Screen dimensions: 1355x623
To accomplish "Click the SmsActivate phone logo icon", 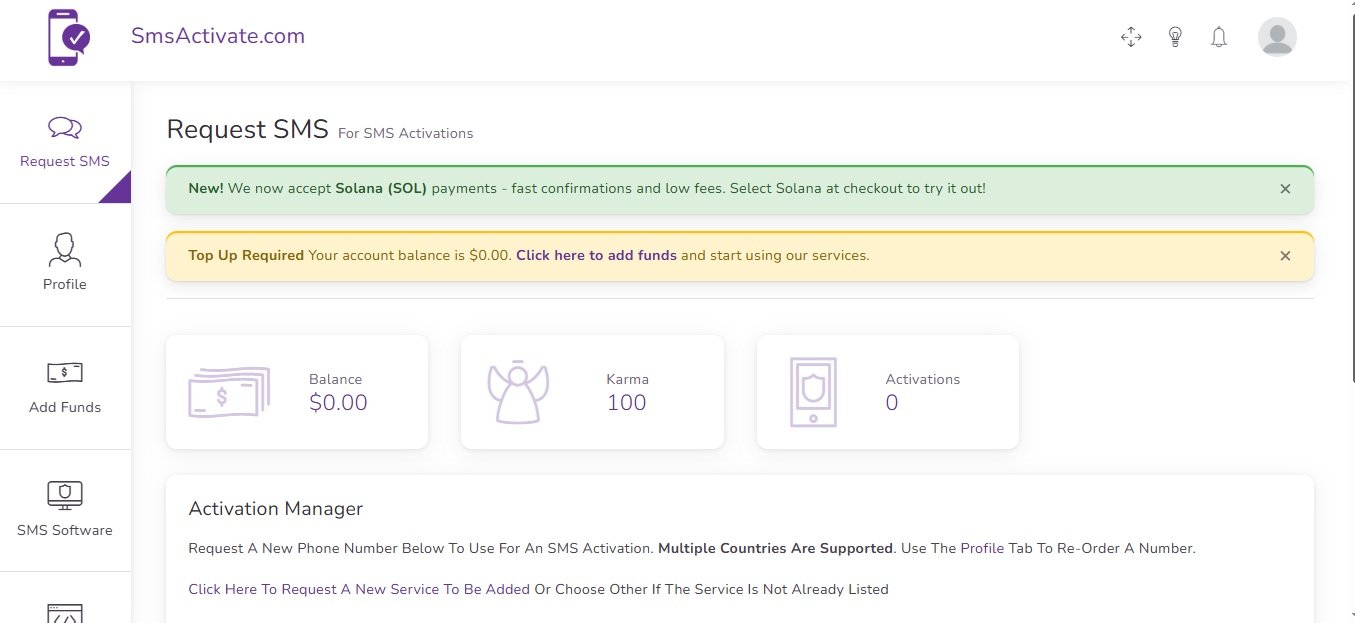I will [69, 38].
